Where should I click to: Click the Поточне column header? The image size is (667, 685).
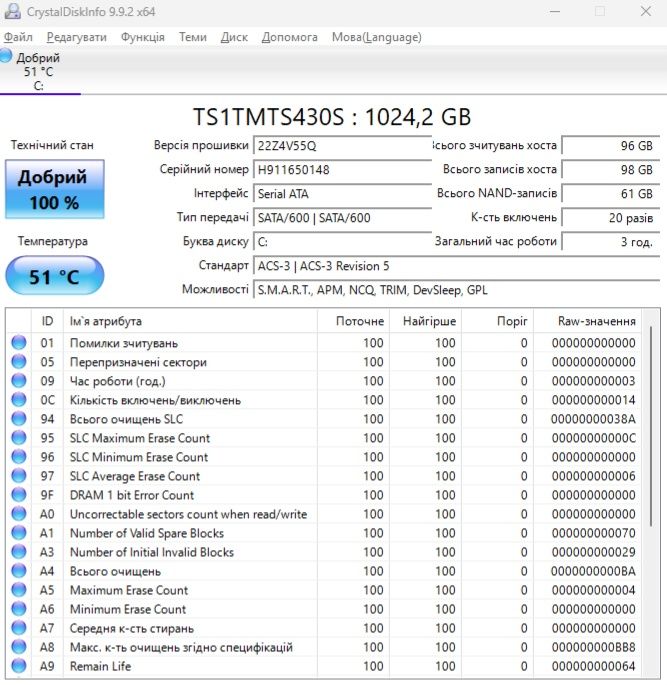(353, 321)
